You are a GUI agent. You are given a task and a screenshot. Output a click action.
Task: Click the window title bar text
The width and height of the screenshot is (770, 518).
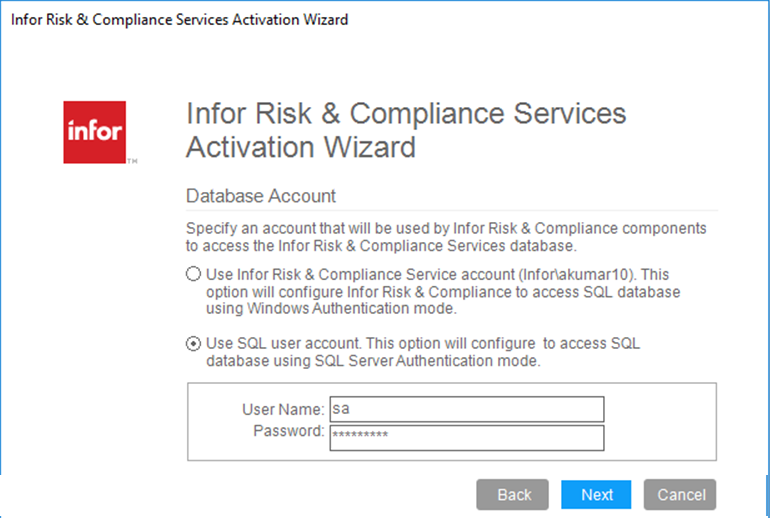(180, 20)
